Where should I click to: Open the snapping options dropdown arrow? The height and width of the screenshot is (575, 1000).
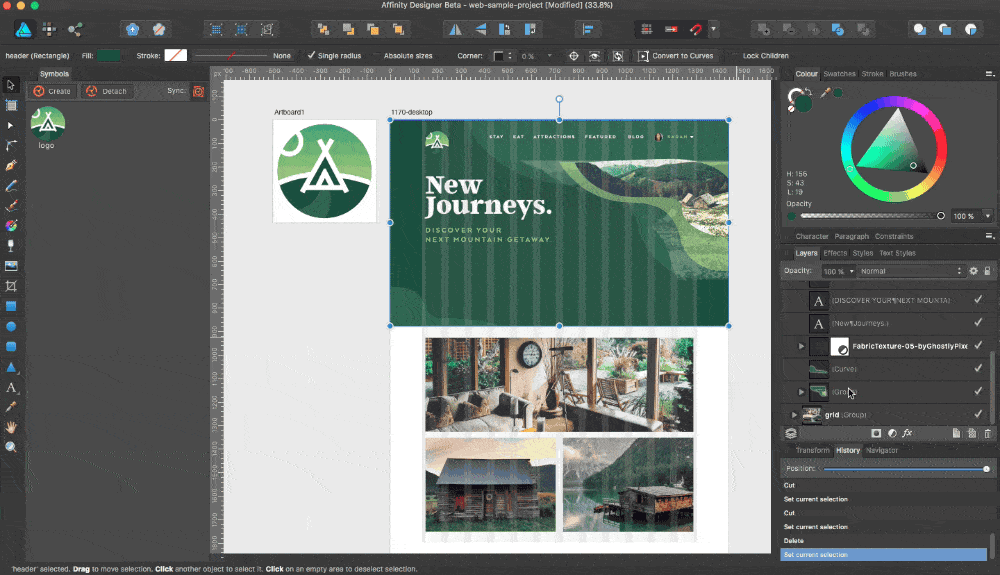point(713,29)
